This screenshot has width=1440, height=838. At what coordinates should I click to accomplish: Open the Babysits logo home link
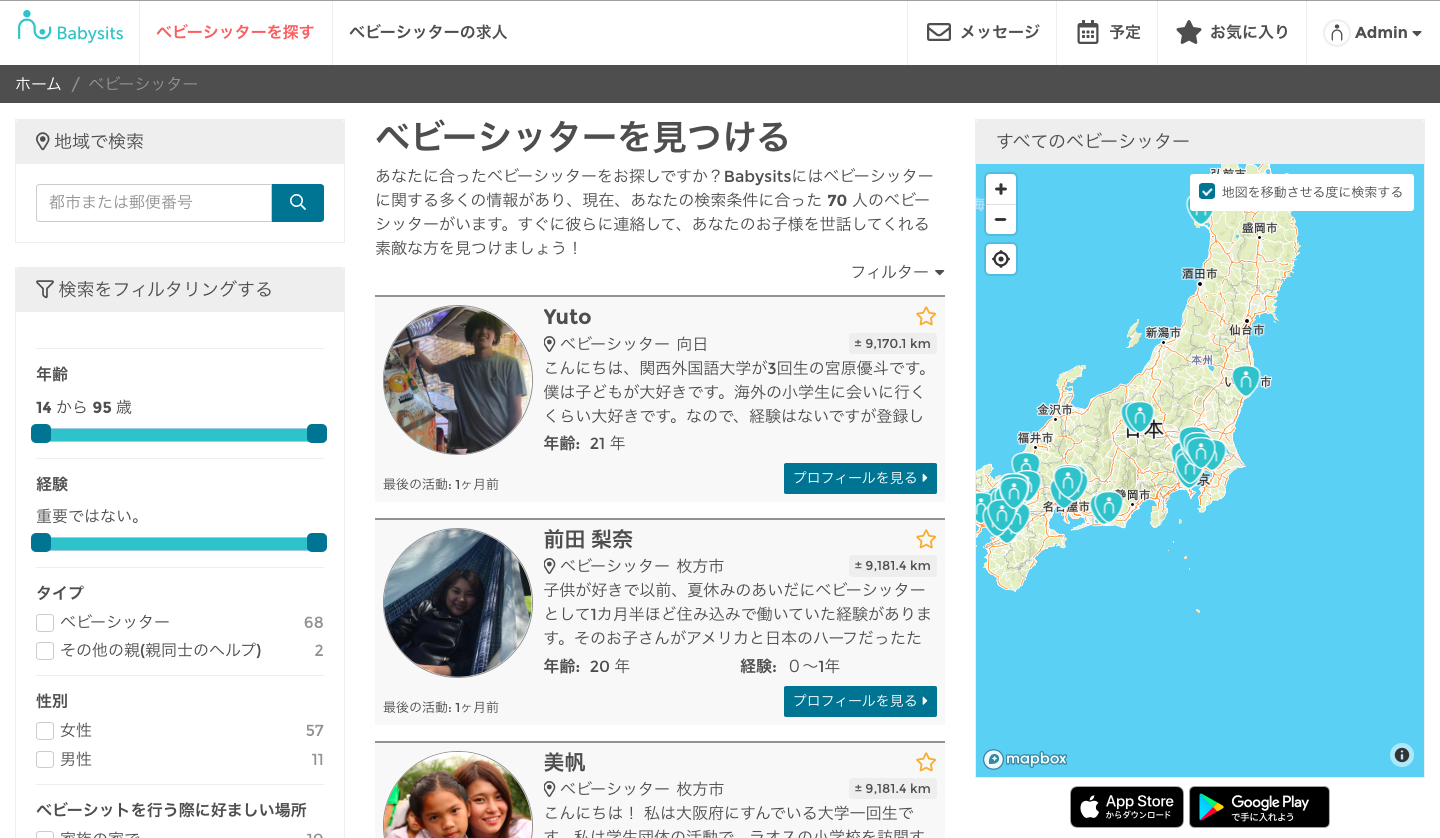click(70, 28)
